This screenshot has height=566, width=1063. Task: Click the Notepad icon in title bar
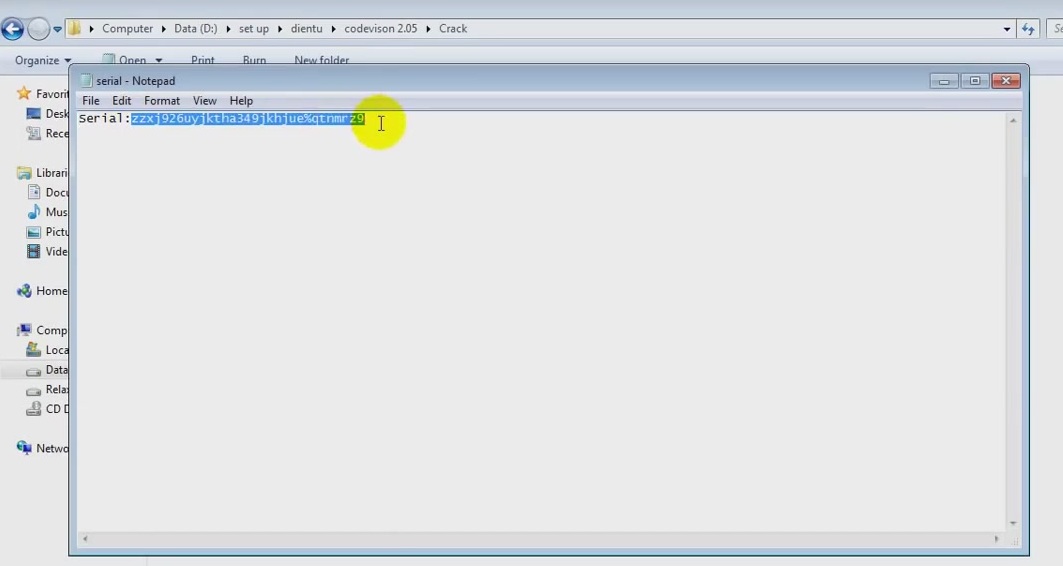[x=86, y=81]
